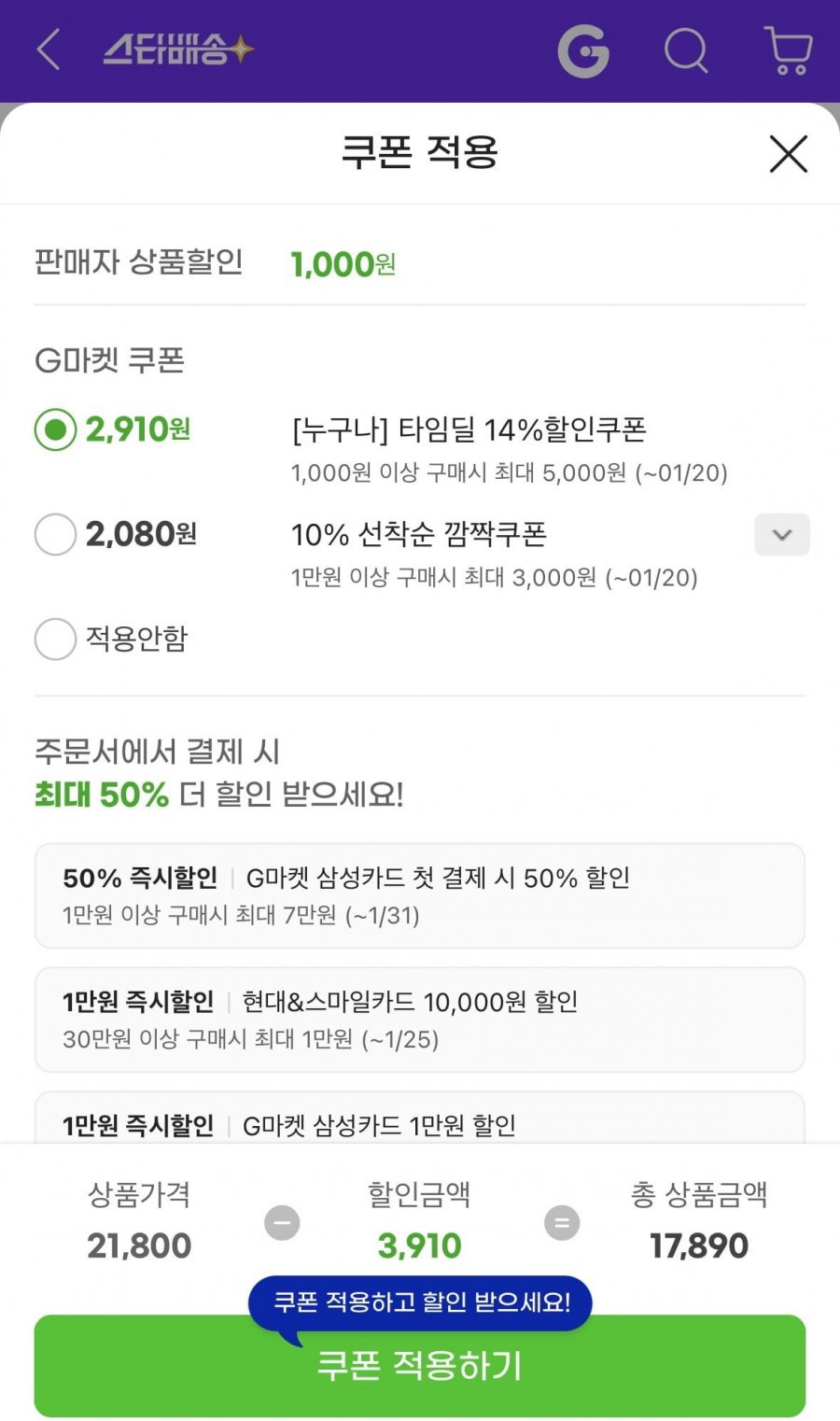Open search with magnifier icon
Viewport: 840px width, 1421px height.
pyautogui.click(x=686, y=50)
